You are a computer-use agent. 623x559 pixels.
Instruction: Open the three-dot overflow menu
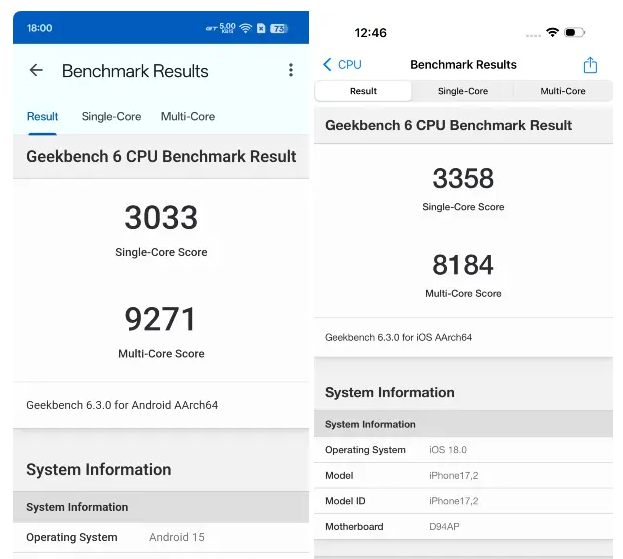(x=291, y=70)
